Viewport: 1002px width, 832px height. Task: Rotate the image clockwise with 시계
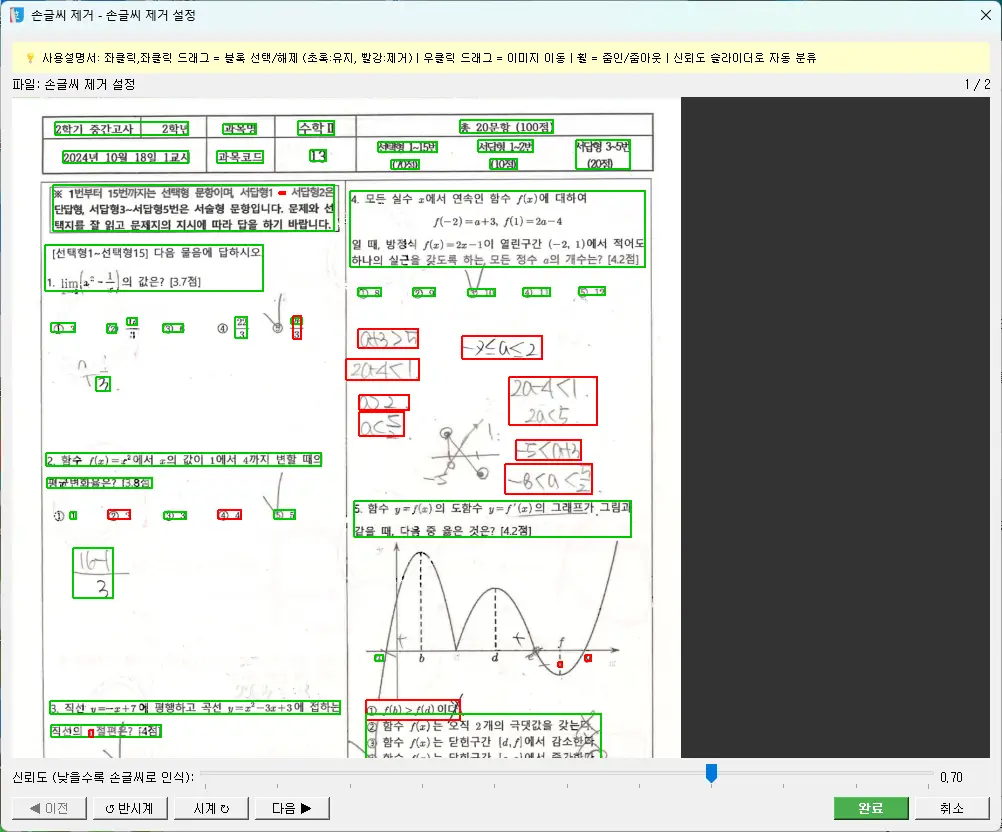click(210, 808)
